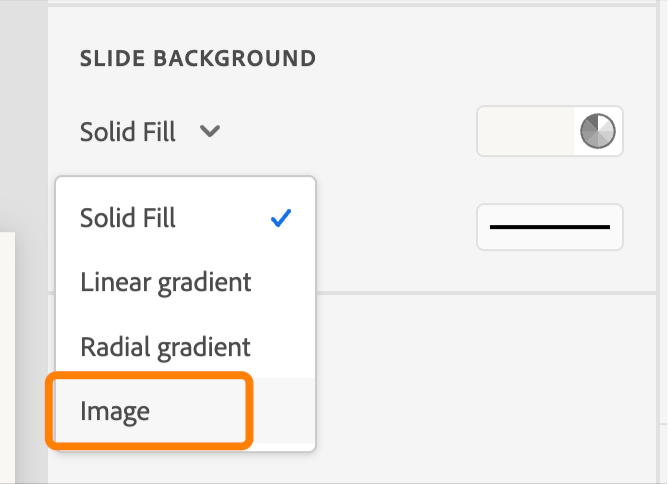Select the Radial gradient option
The image size is (668, 484).
click(x=165, y=347)
